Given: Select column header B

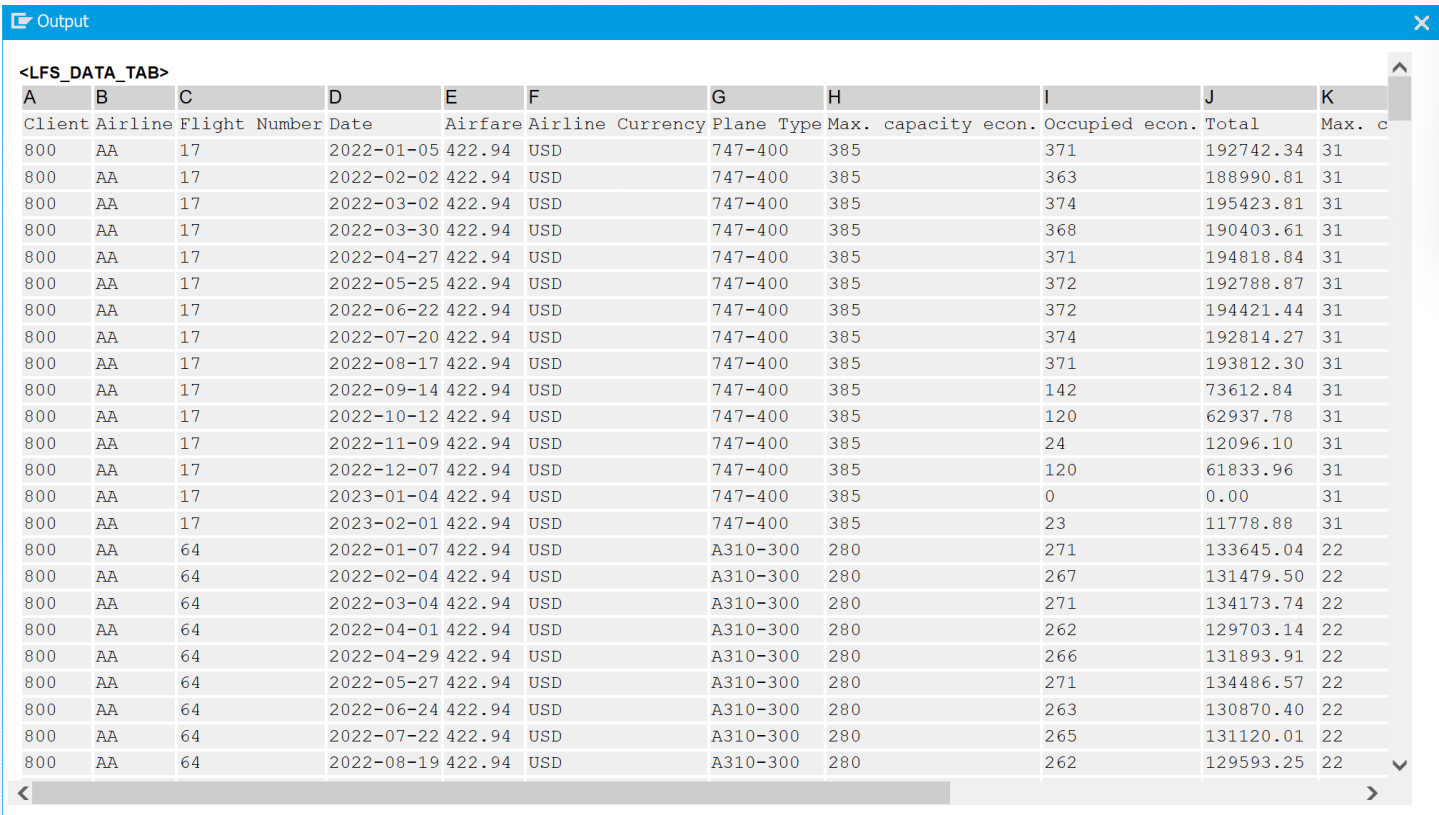Looking at the screenshot, I should click(134, 97).
